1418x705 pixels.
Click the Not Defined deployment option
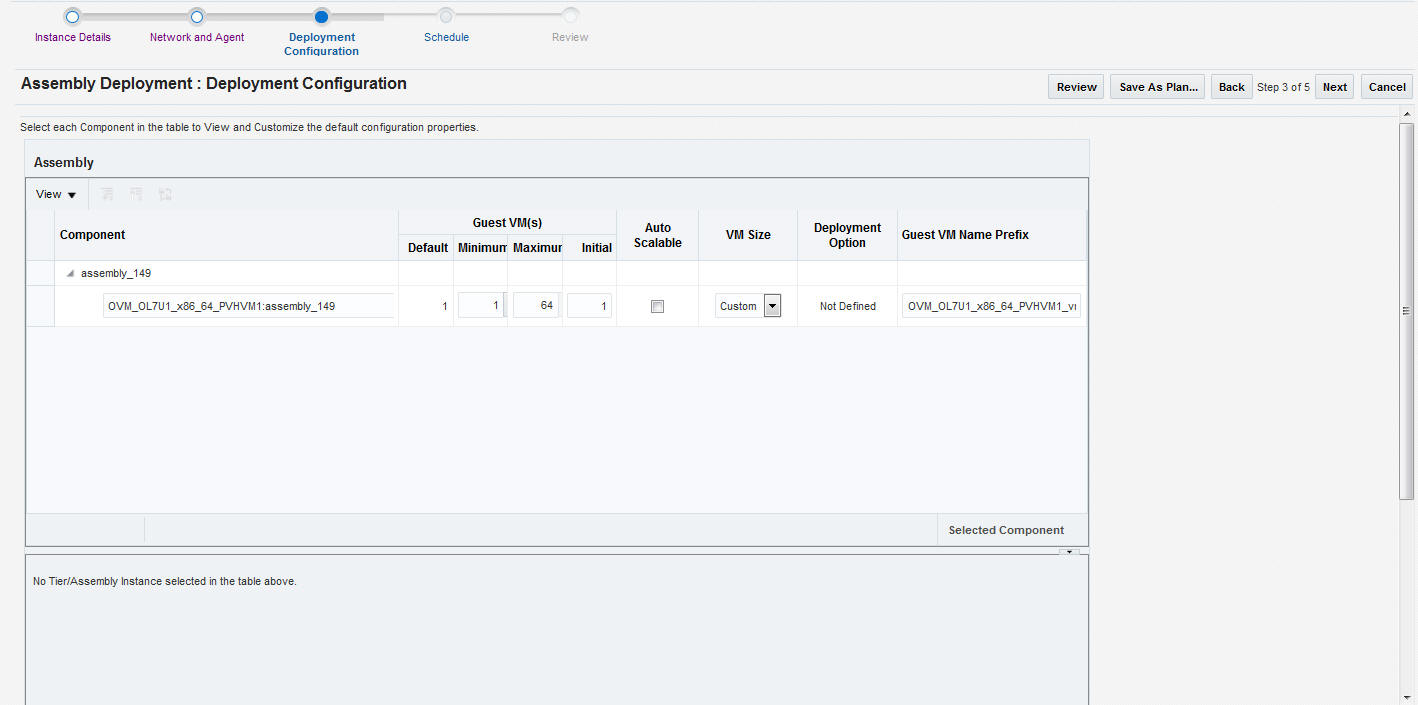click(x=847, y=306)
